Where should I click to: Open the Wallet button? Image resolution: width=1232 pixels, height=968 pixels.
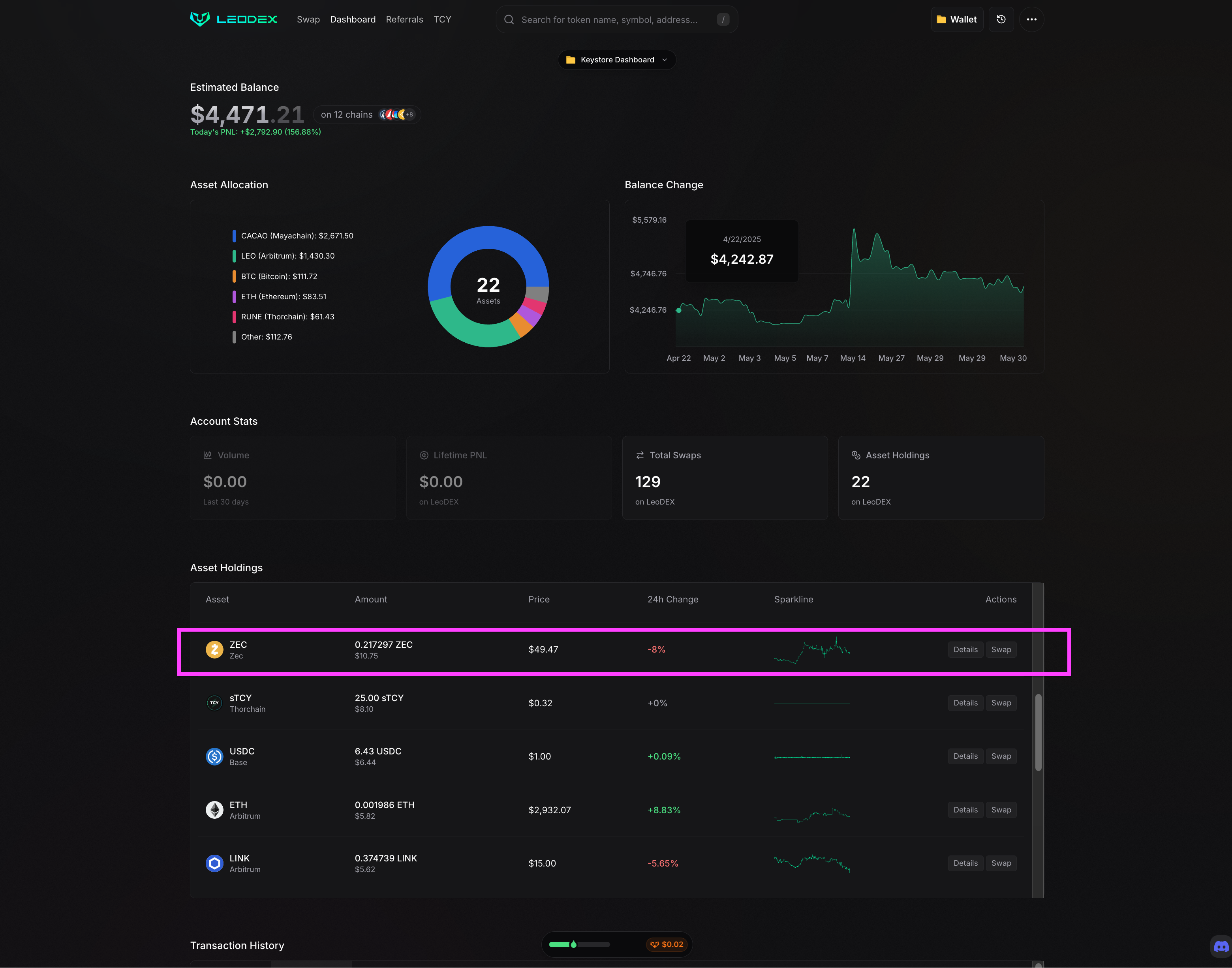point(956,19)
